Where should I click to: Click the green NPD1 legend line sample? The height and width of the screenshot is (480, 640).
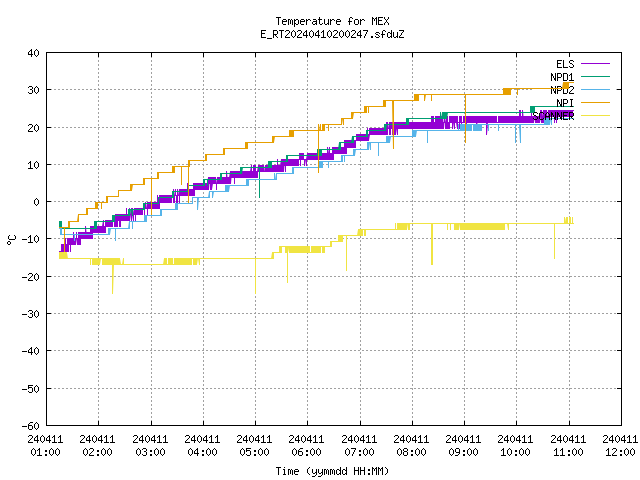595,76
